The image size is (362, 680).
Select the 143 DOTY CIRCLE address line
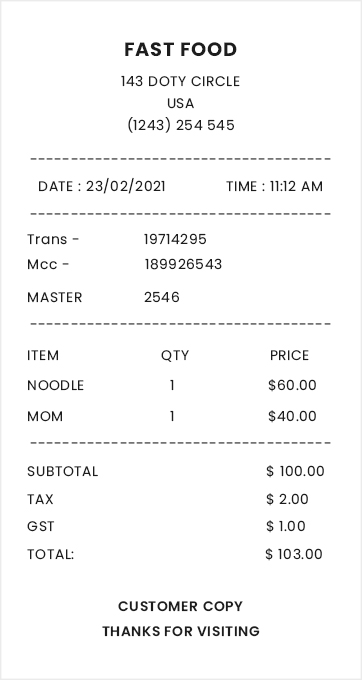(x=180, y=81)
